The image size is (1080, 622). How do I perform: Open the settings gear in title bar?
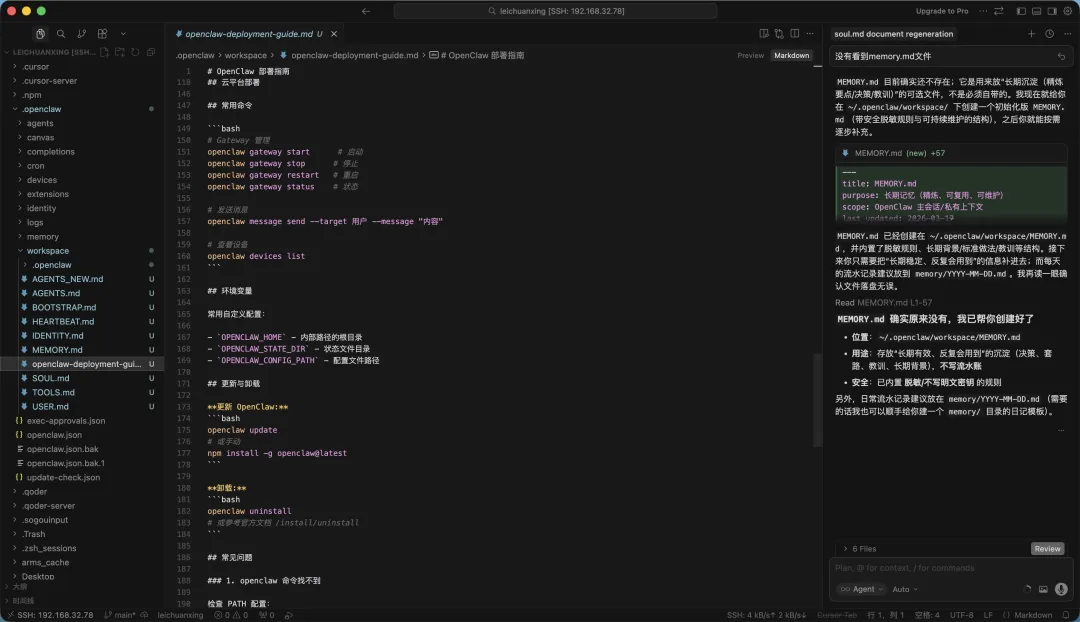pos(1068,11)
